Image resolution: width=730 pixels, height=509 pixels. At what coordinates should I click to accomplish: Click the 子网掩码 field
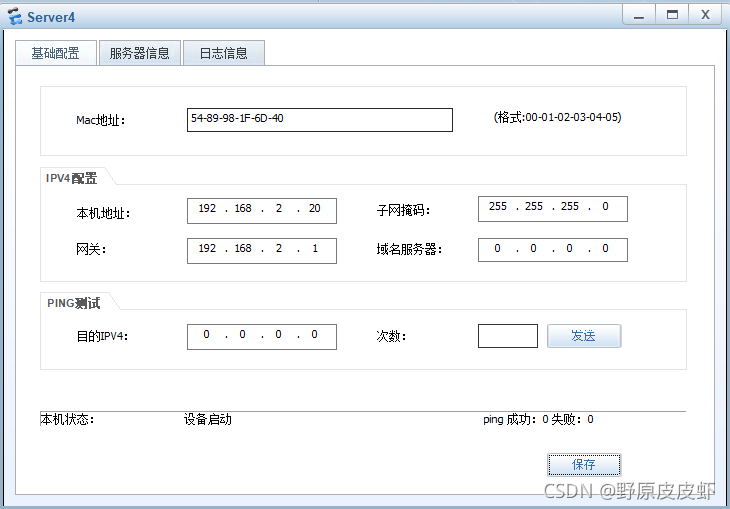point(553,209)
